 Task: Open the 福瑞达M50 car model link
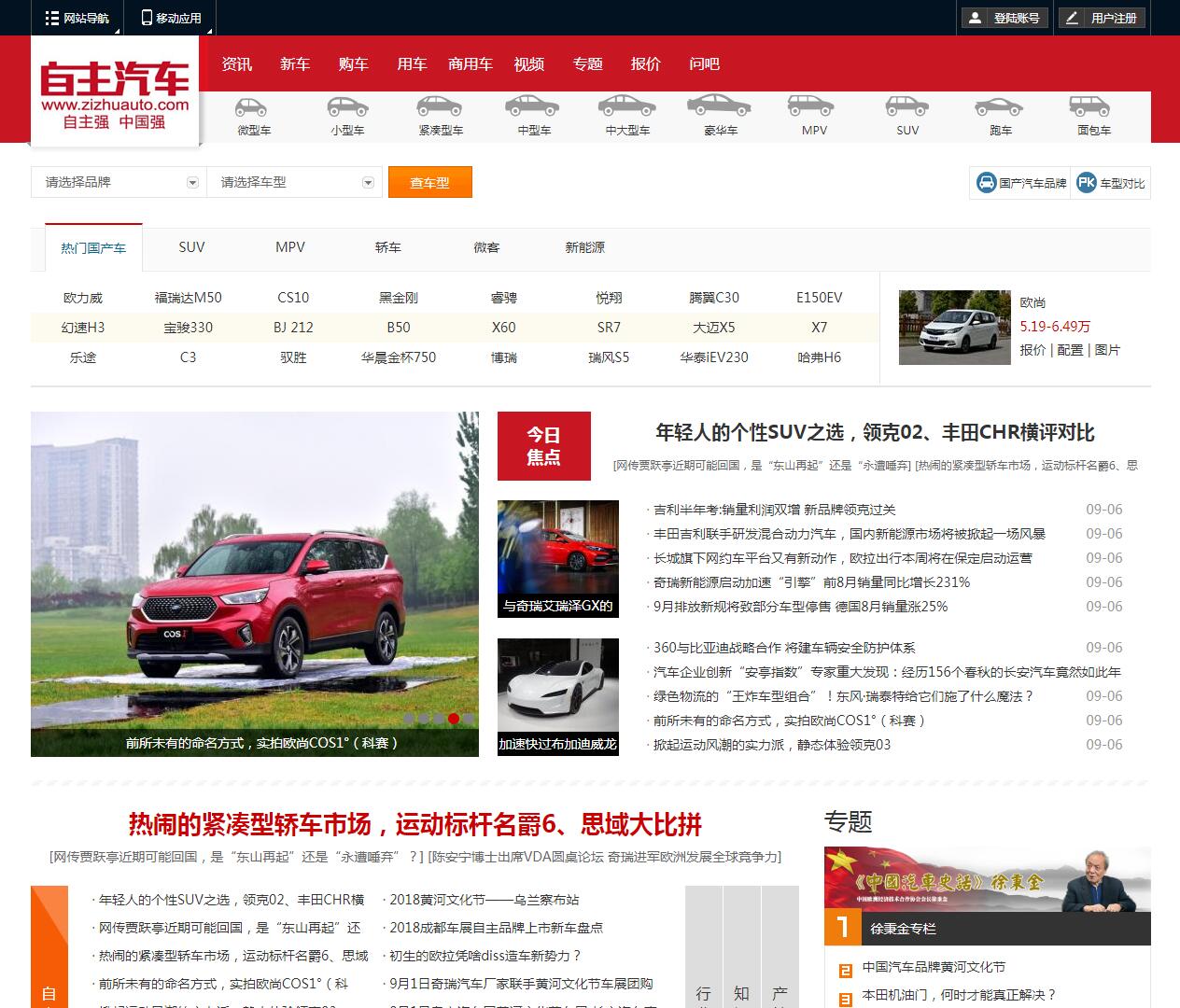tap(189, 298)
